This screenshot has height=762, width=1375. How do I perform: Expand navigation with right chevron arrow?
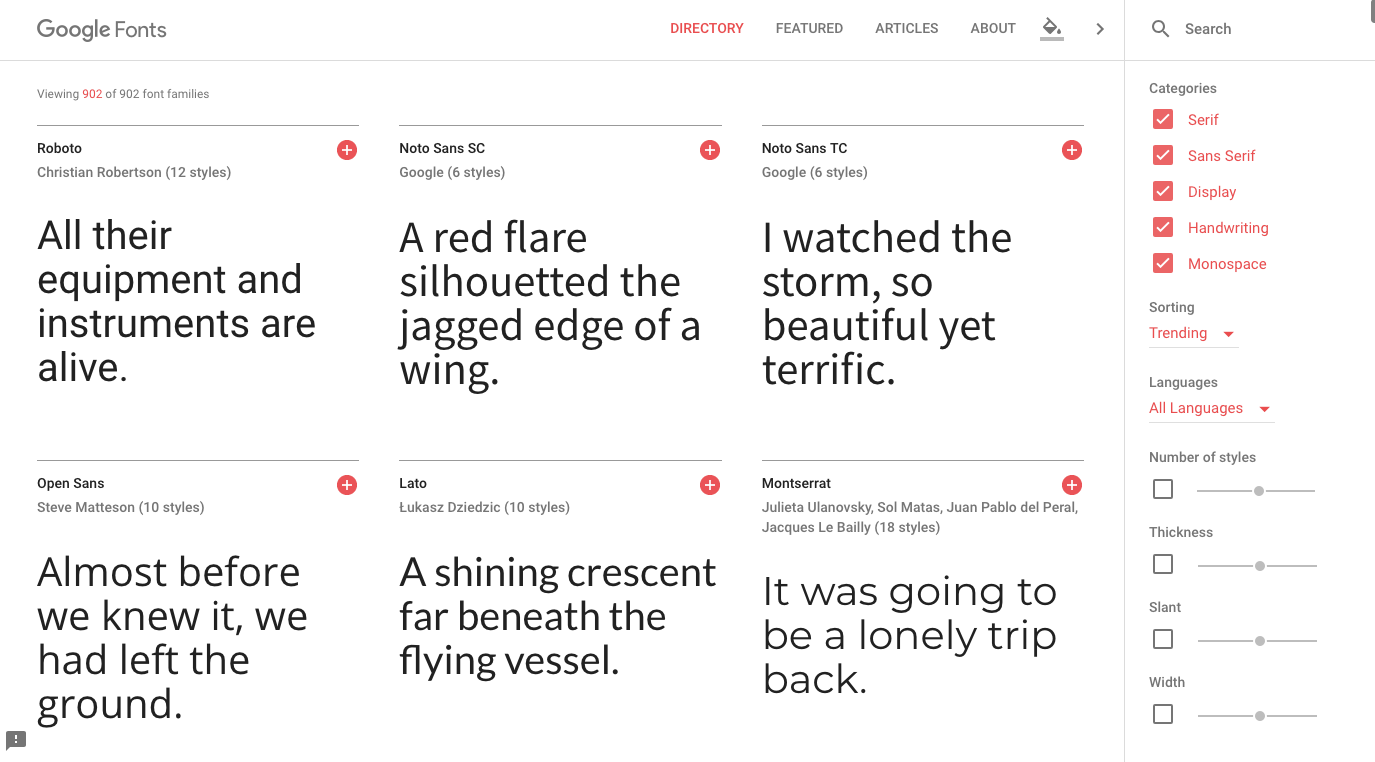point(1100,29)
